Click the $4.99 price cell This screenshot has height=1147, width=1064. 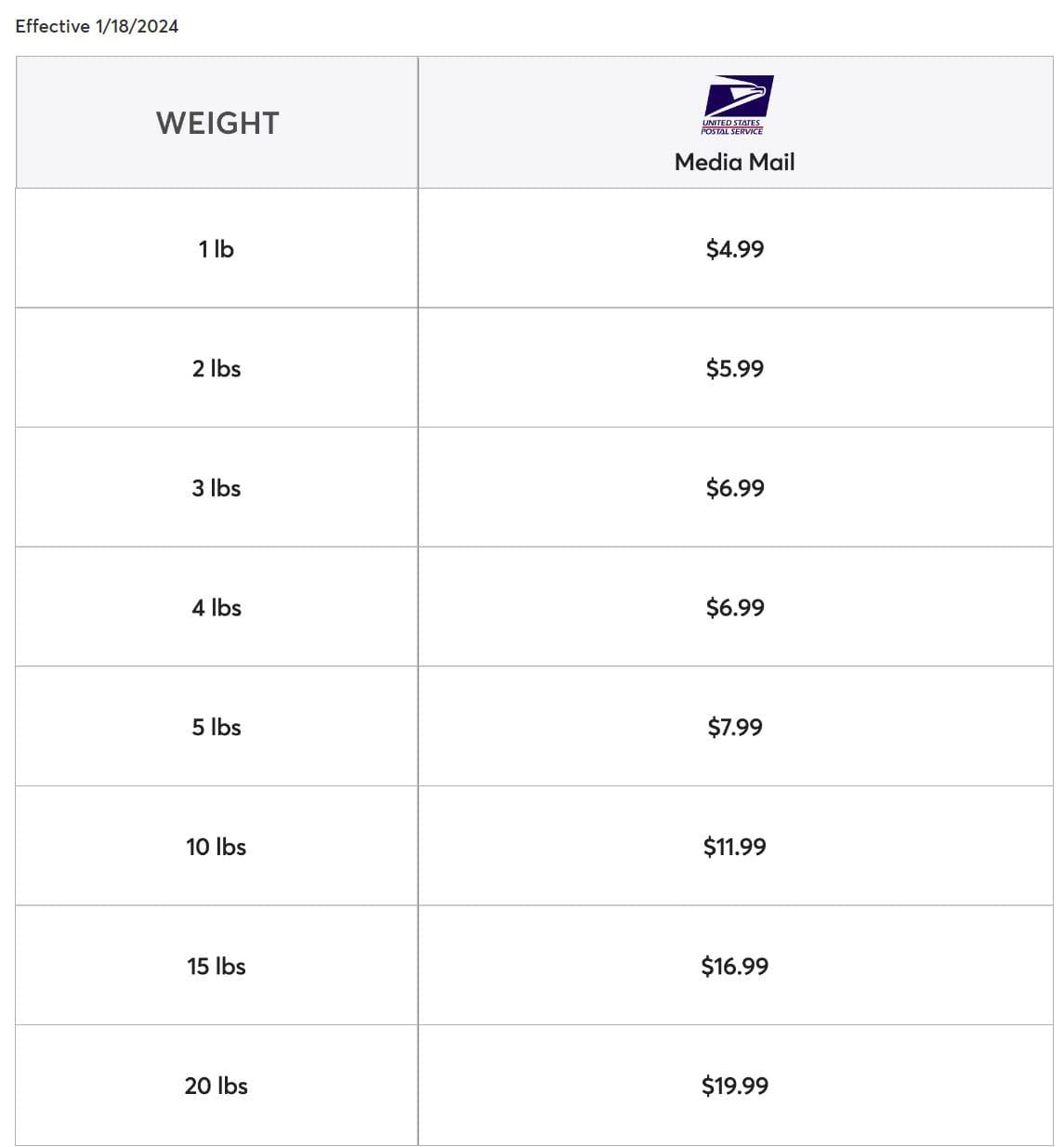click(734, 249)
